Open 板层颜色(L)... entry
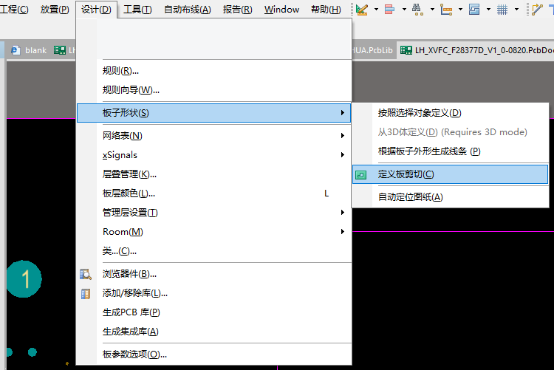 (214, 193)
